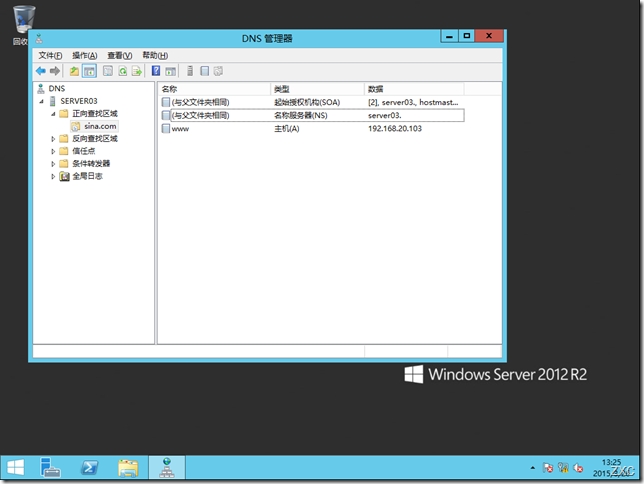
Task: Expand the 反向查找区域 node
Action: point(53,139)
